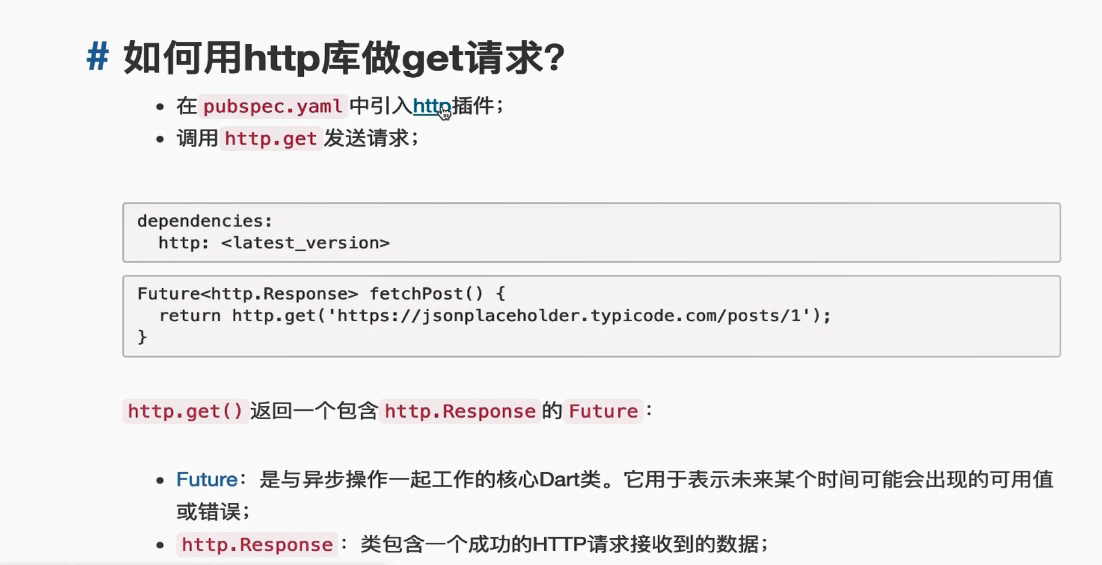Open the blue Future link
The height and width of the screenshot is (565, 1102).
point(207,479)
